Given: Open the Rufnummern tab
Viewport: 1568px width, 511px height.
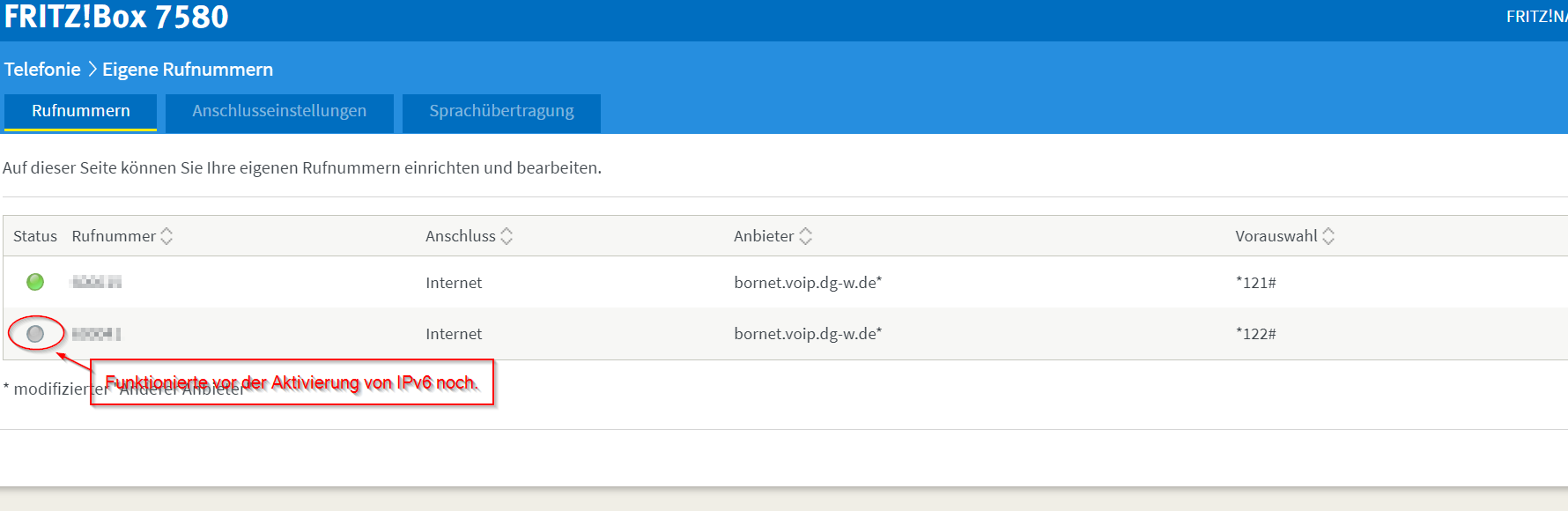Looking at the screenshot, I should tap(81, 112).
